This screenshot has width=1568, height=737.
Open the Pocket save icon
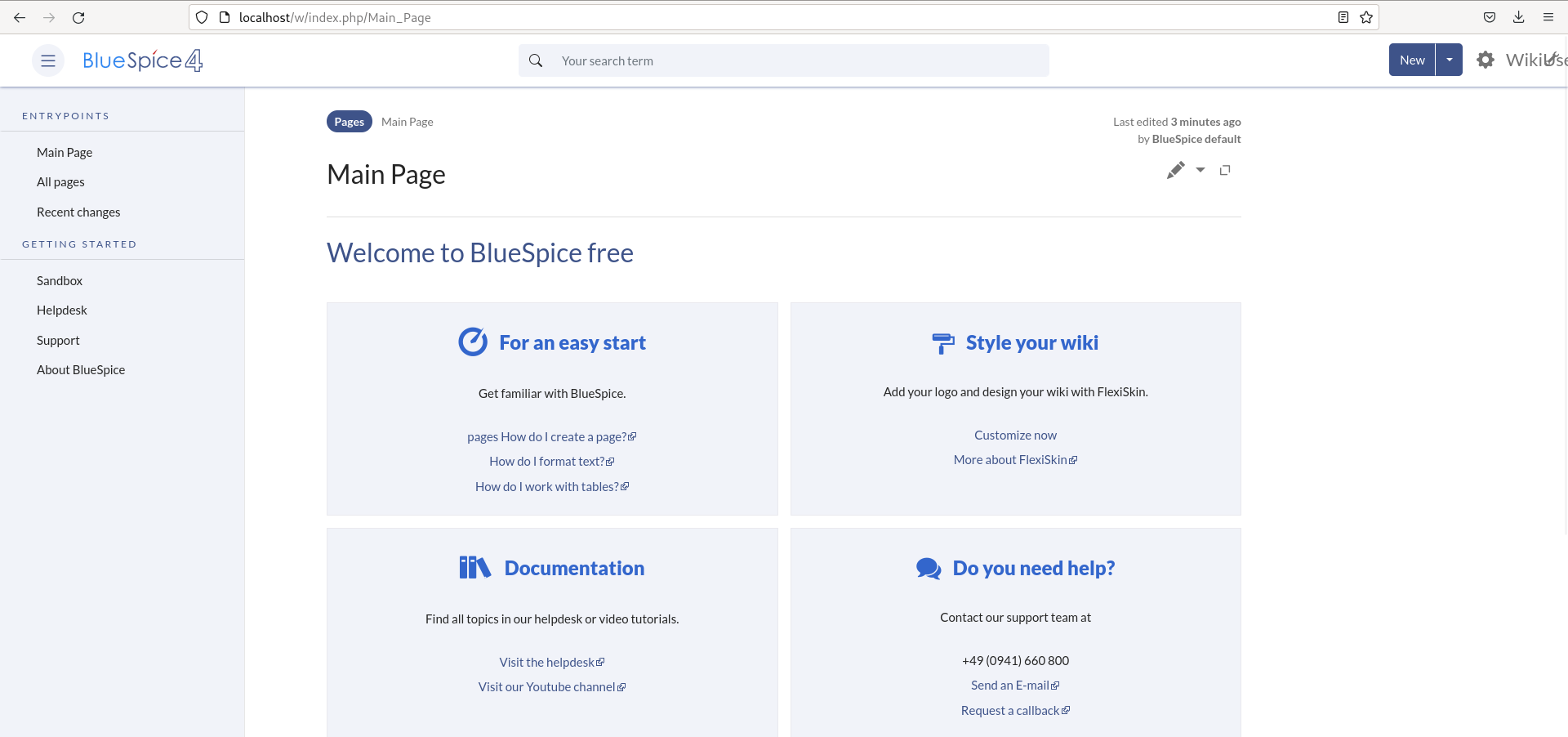pyautogui.click(x=1490, y=17)
